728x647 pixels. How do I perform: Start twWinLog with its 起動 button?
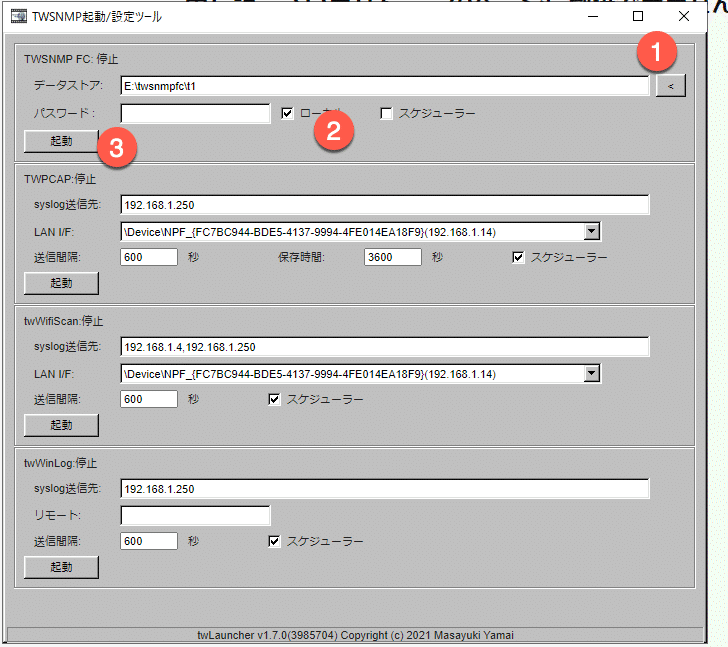(x=61, y=567)
